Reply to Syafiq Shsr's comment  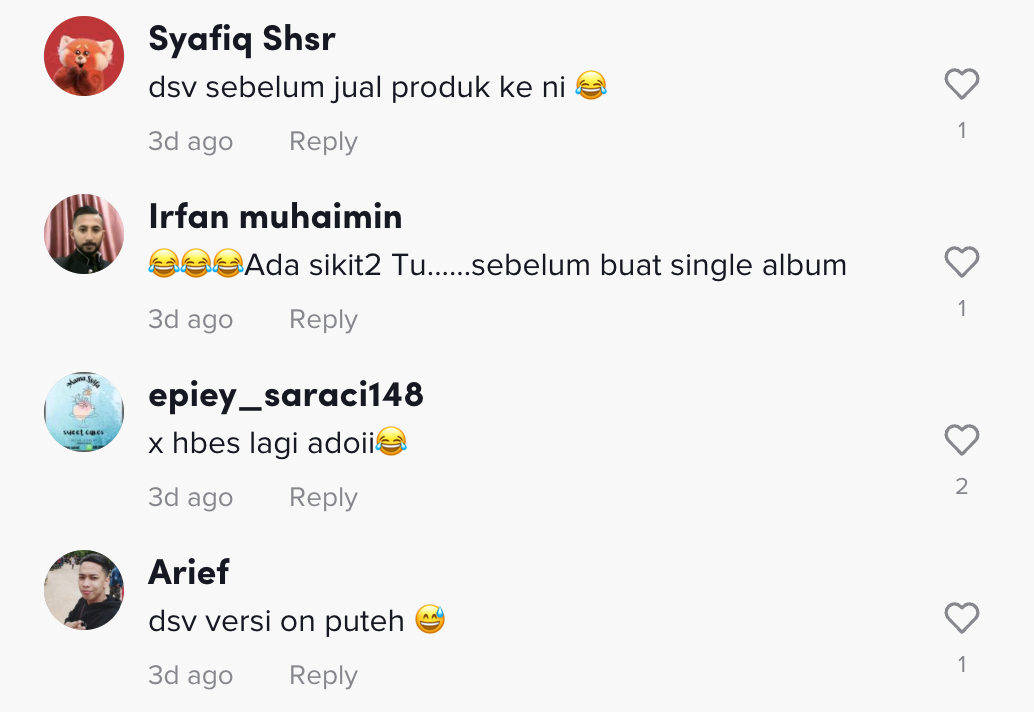[x=323, y=142]
